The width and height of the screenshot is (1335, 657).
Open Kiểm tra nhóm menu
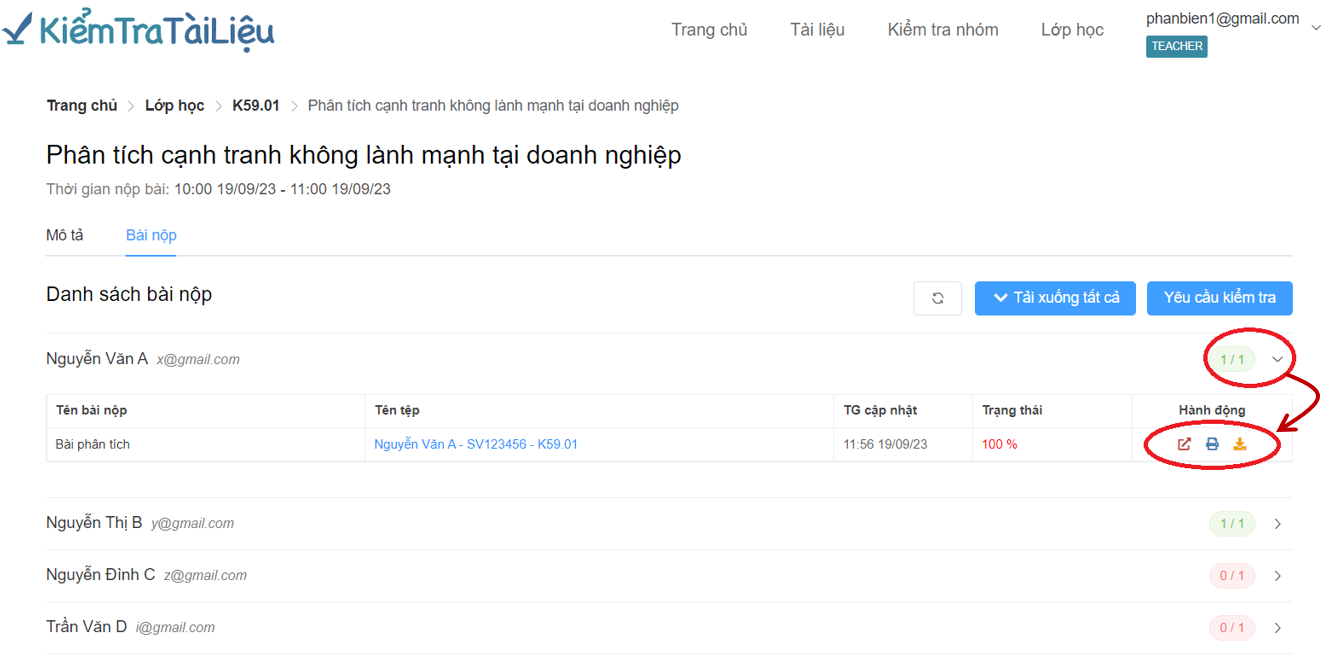(943, 30)
